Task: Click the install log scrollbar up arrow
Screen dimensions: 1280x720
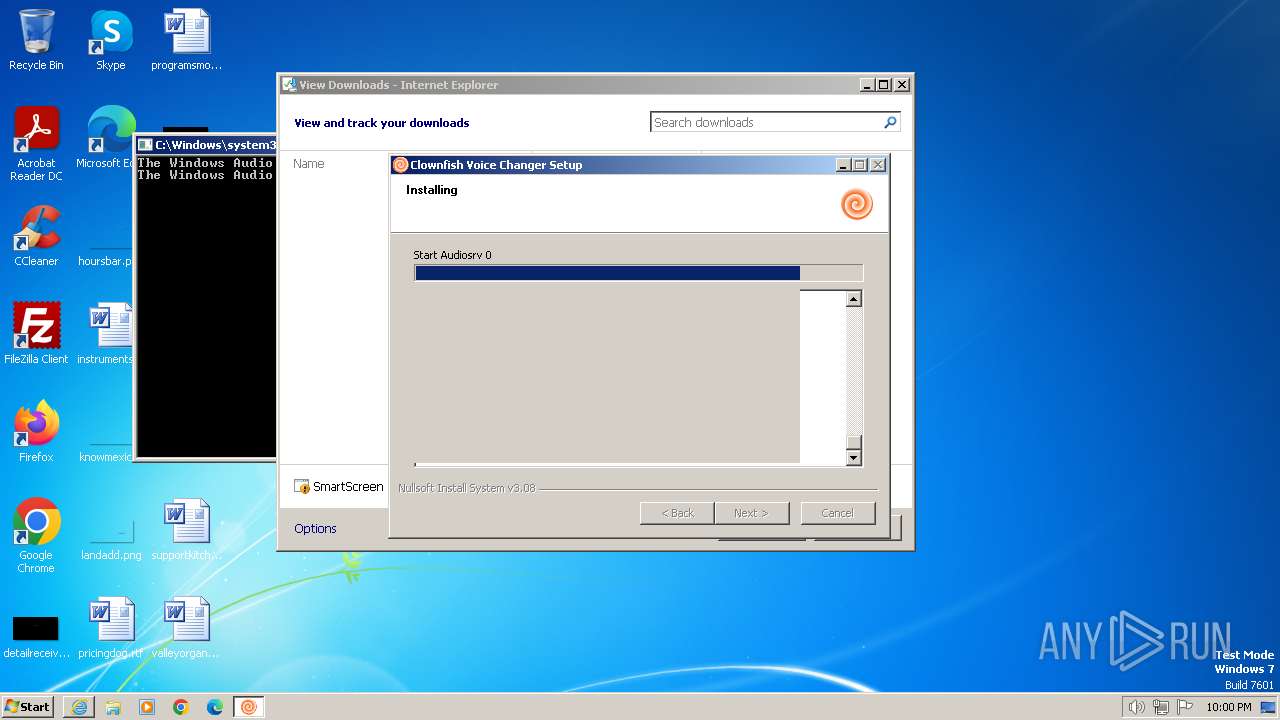Action: coord(853,298)
